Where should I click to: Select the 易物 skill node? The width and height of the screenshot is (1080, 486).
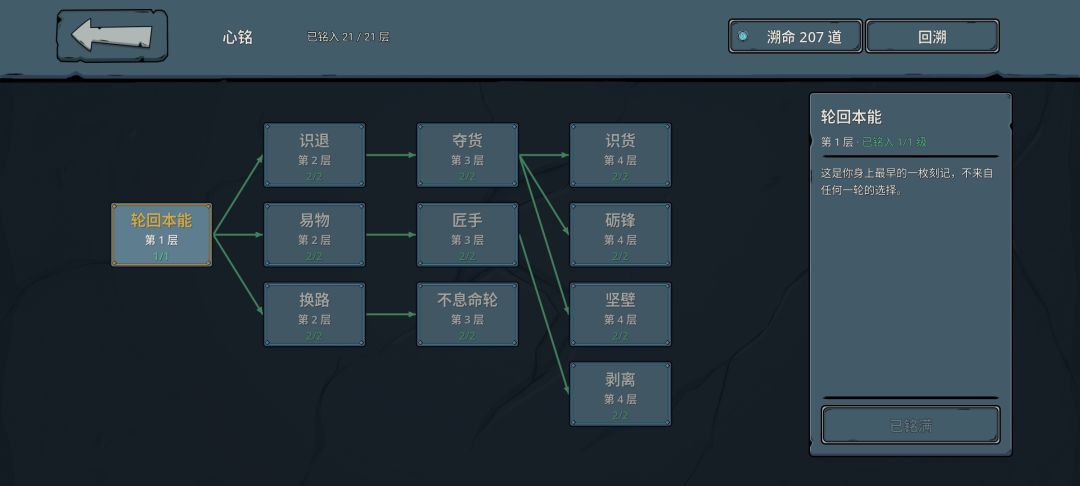(314, 235)
